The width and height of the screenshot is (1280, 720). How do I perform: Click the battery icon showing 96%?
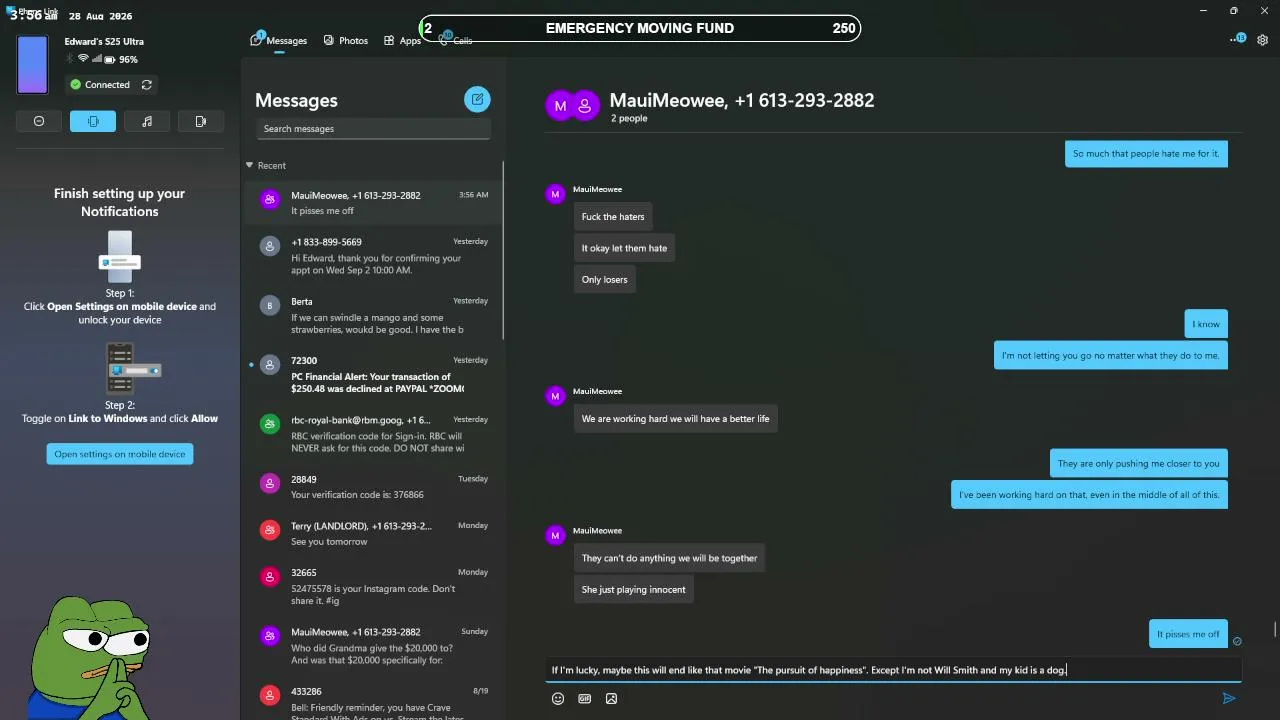110,60
